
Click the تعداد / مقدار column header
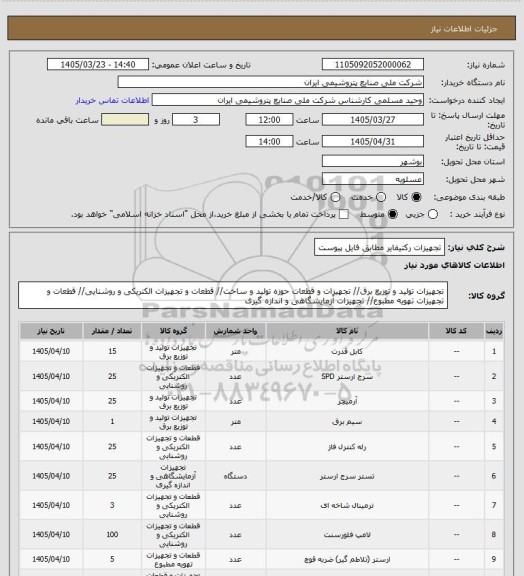(x=112, y=331)
